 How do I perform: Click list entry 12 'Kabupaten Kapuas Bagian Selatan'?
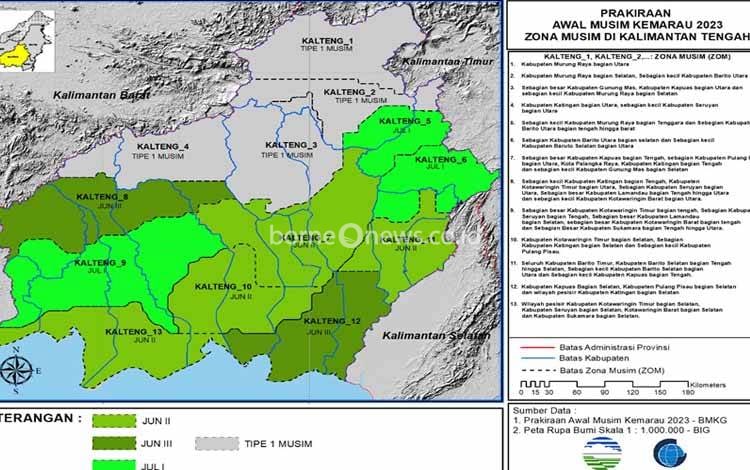point(628,289)
